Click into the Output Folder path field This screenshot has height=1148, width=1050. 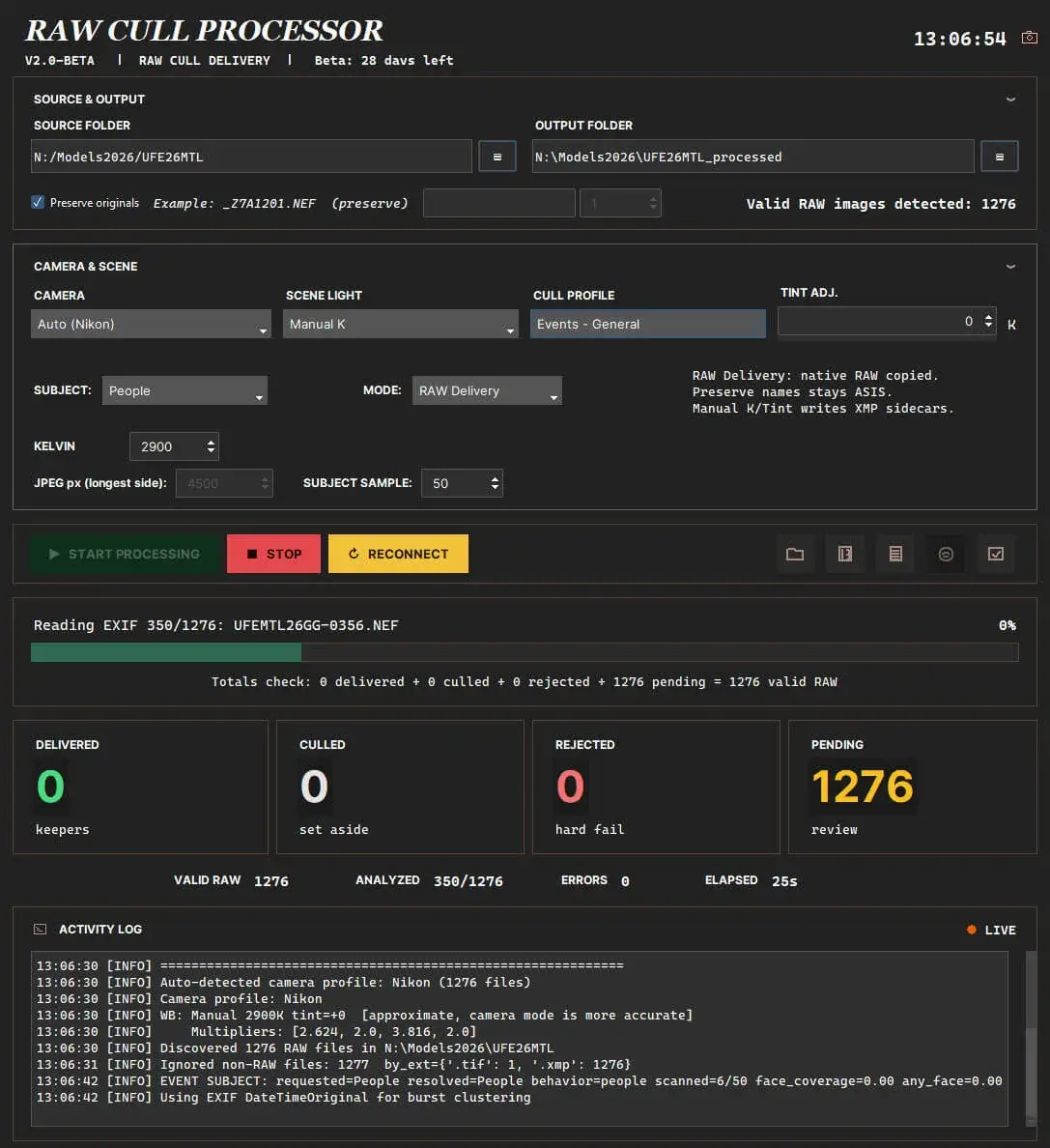point(752,157)
